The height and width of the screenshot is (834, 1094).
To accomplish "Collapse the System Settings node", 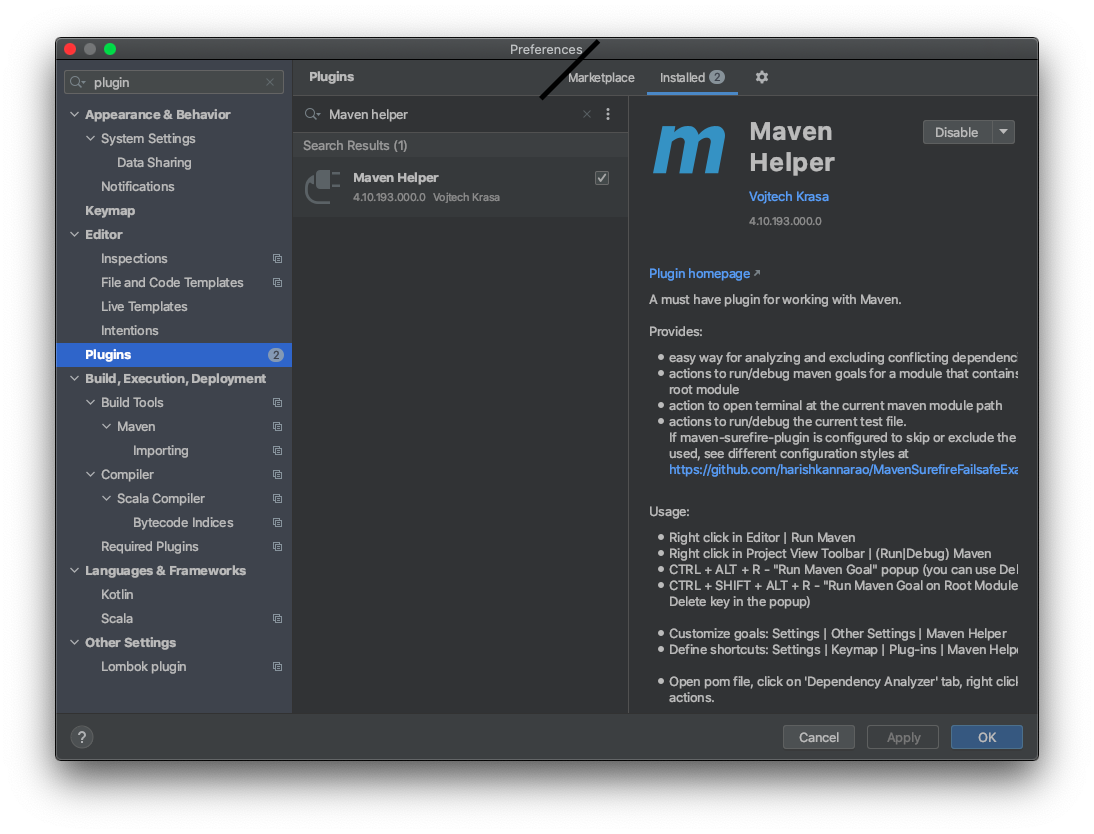I will pyautogui.click(x=91, y=138).
